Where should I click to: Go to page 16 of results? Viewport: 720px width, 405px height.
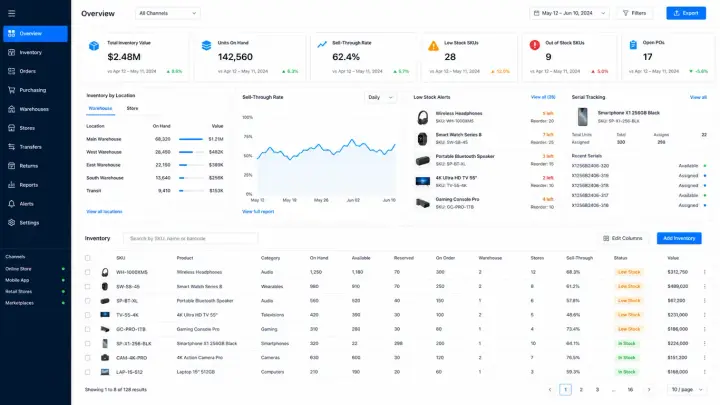coord(630,389)
